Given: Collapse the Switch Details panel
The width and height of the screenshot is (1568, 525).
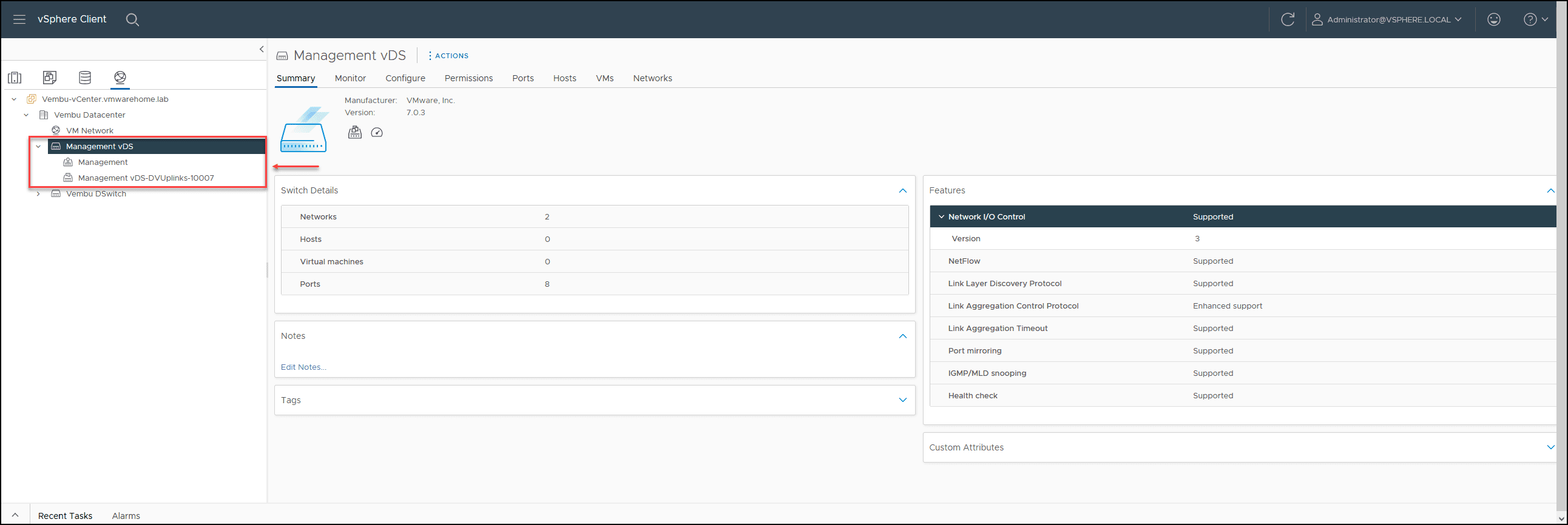Looking at the screenshot, I should [x=903, y=191].
